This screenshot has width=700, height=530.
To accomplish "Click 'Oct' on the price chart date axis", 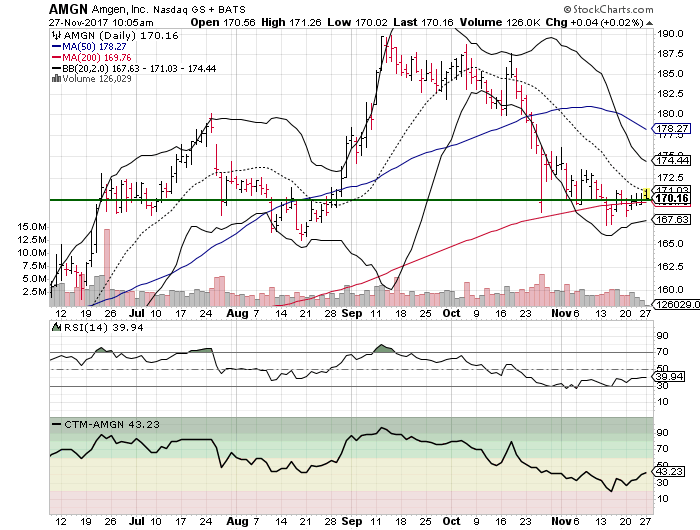I will 451,313.
